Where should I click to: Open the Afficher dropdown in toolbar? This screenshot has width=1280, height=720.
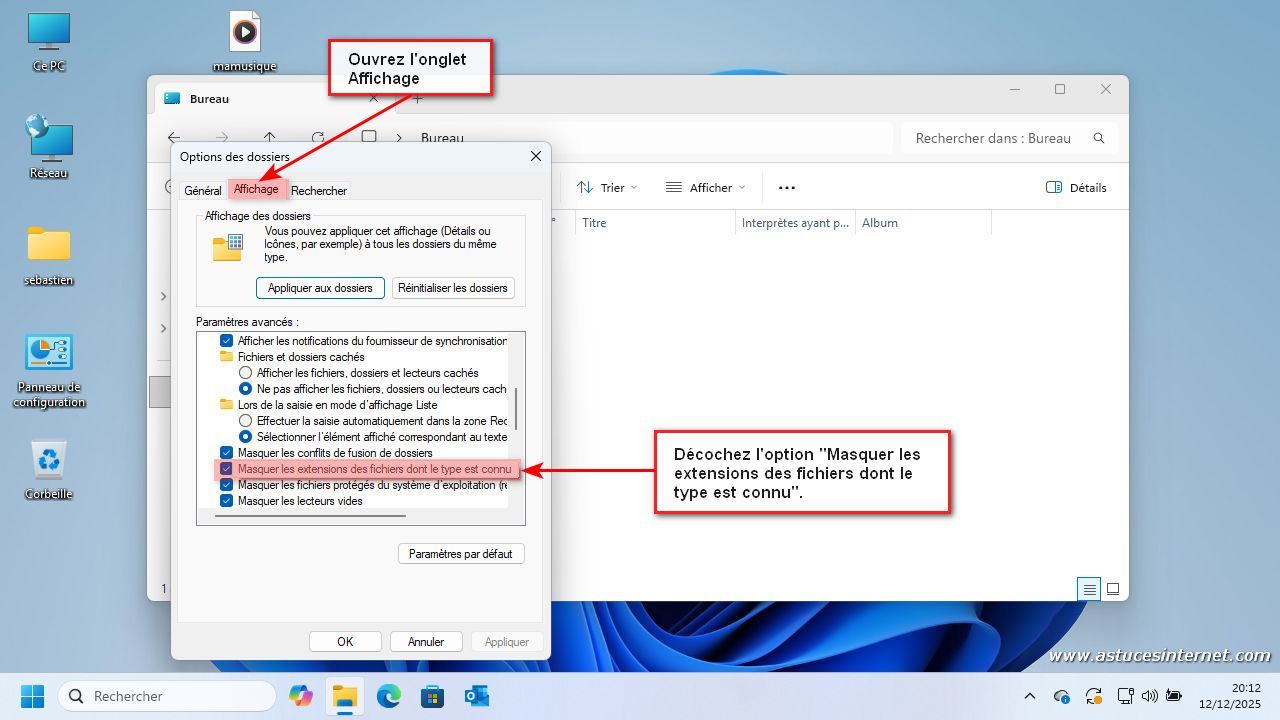pyautogui.click(x=705, y=187)
